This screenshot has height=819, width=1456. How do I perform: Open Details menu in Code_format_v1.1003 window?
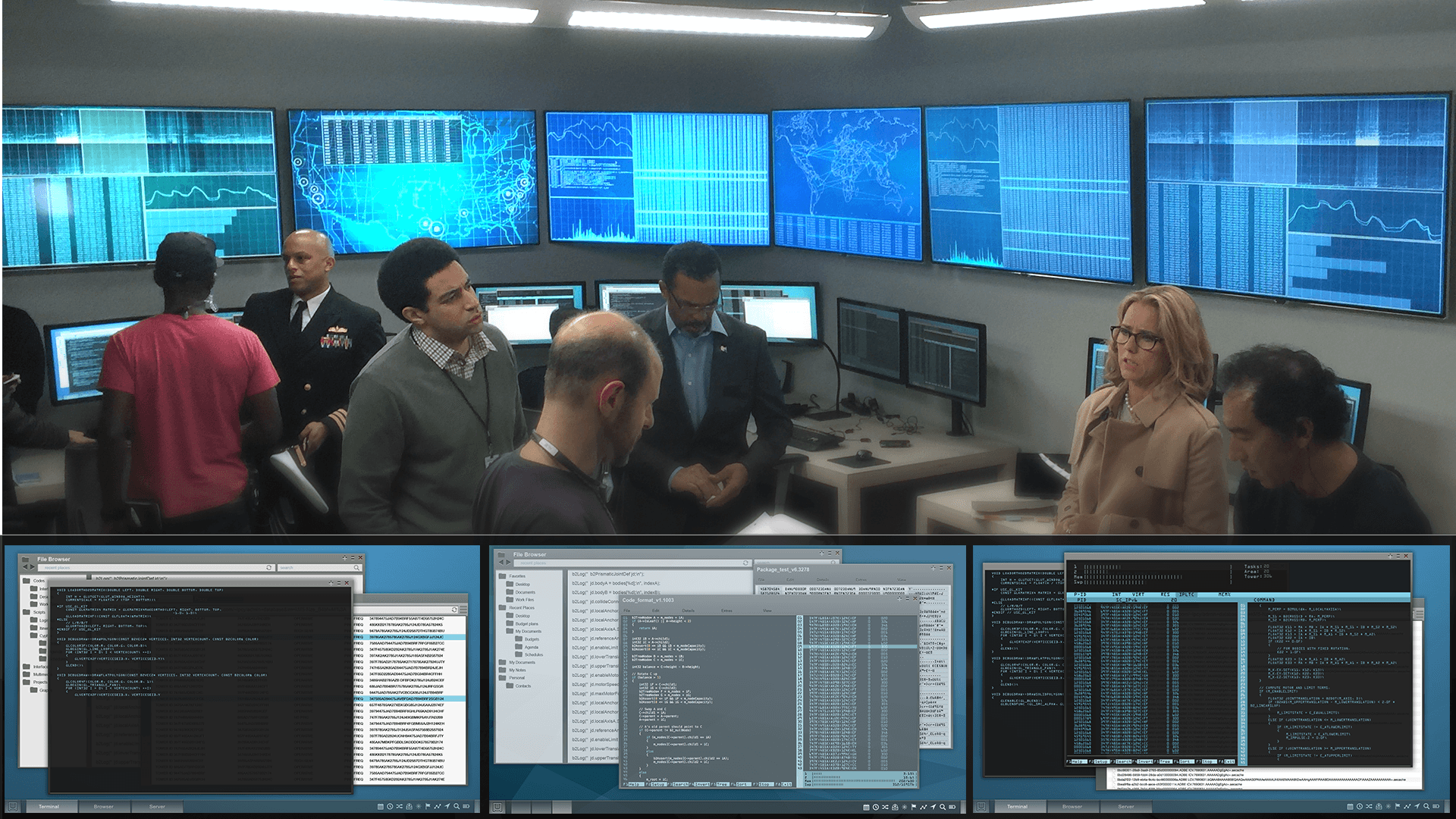pyautogui.click(x=689, y=610)
